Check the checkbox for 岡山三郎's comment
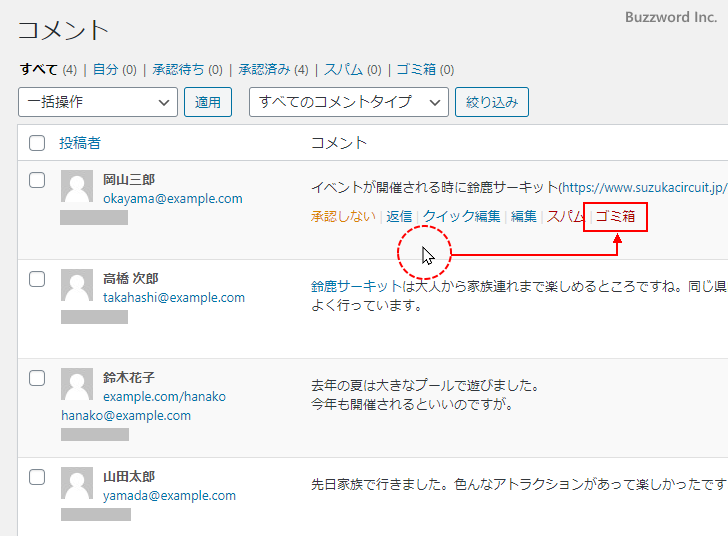Image resolution: width=728 pixels, height=536 pixels. 37,180
